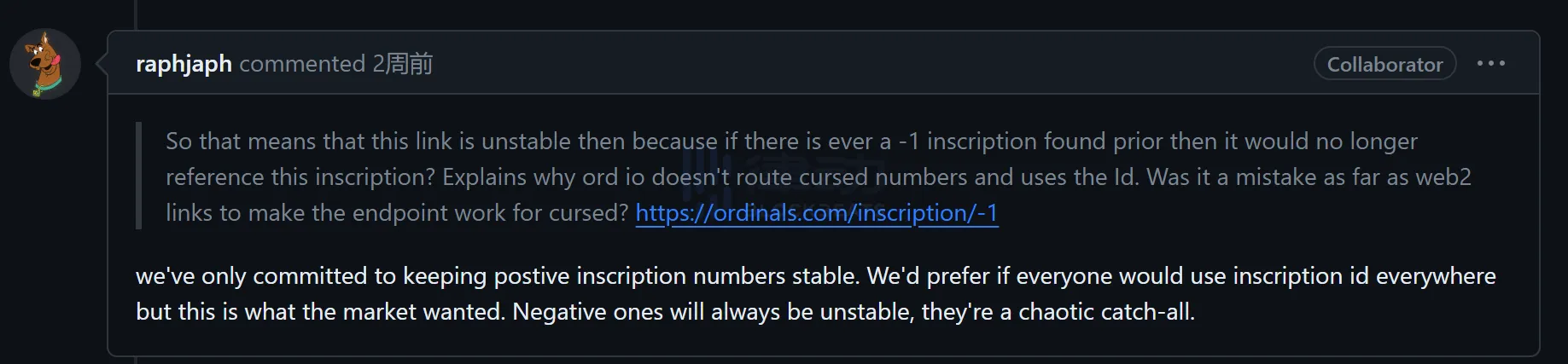The height and width of the screenshot is (364, 1568).
Task: Click reply line starting 'but this is what'
Action: click(665, 312)
